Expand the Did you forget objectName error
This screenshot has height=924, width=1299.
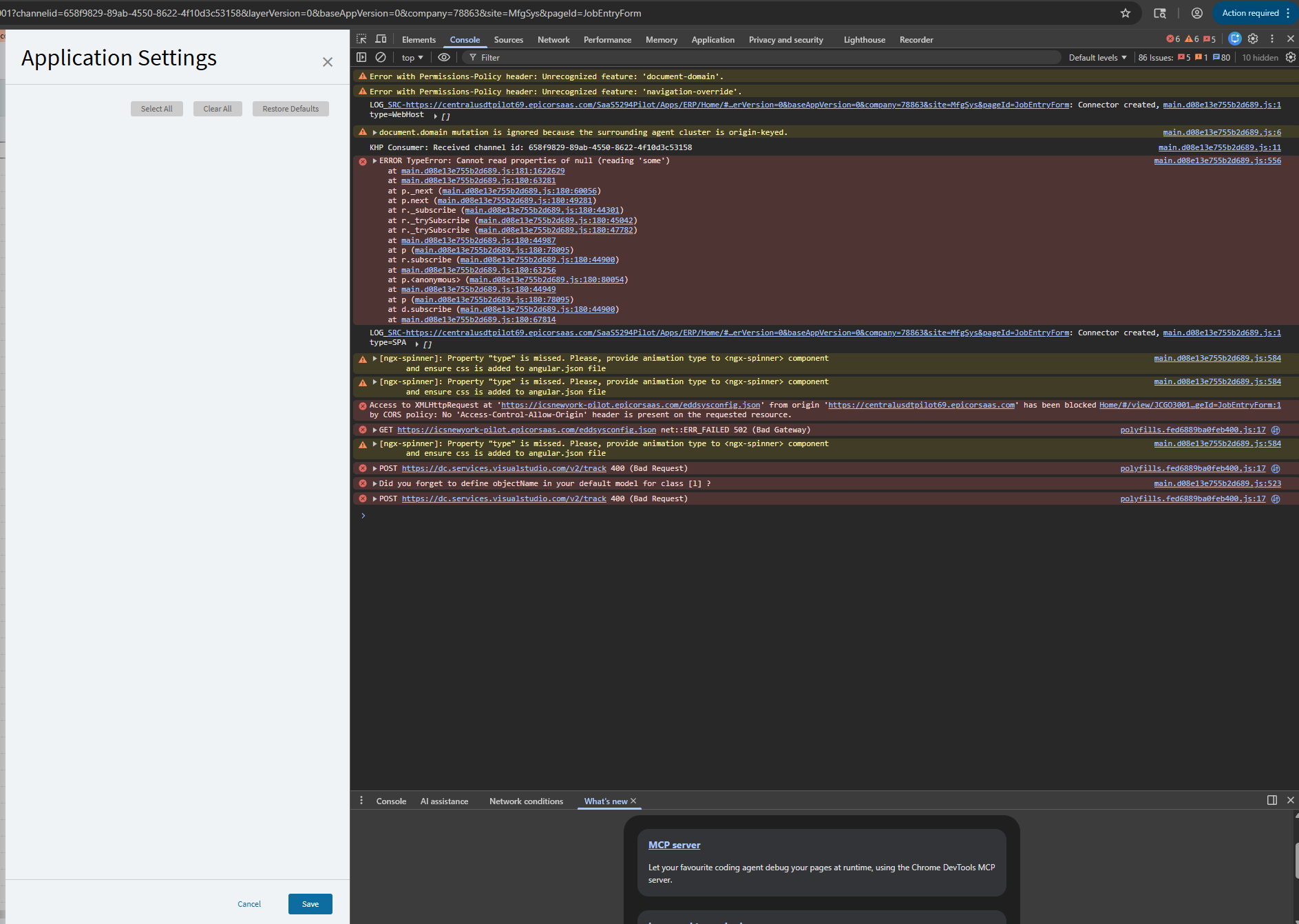coord(374,484)
